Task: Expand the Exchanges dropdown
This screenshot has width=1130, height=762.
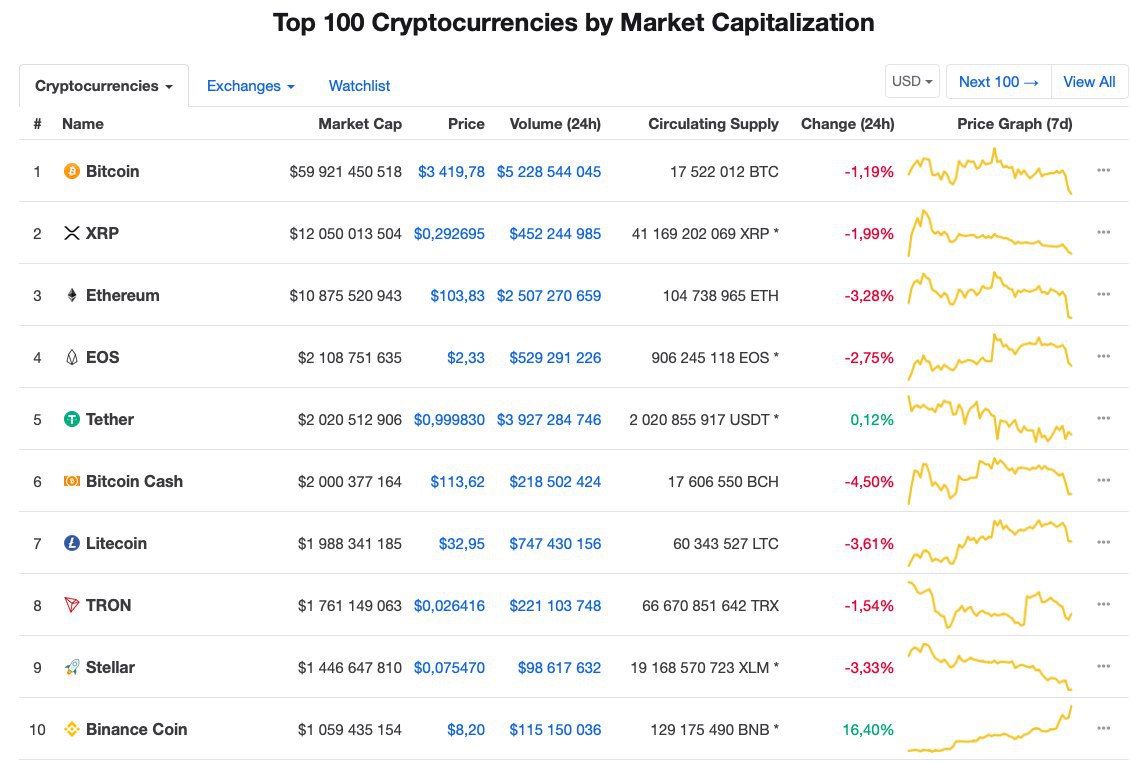Action: tap(250, 86)
